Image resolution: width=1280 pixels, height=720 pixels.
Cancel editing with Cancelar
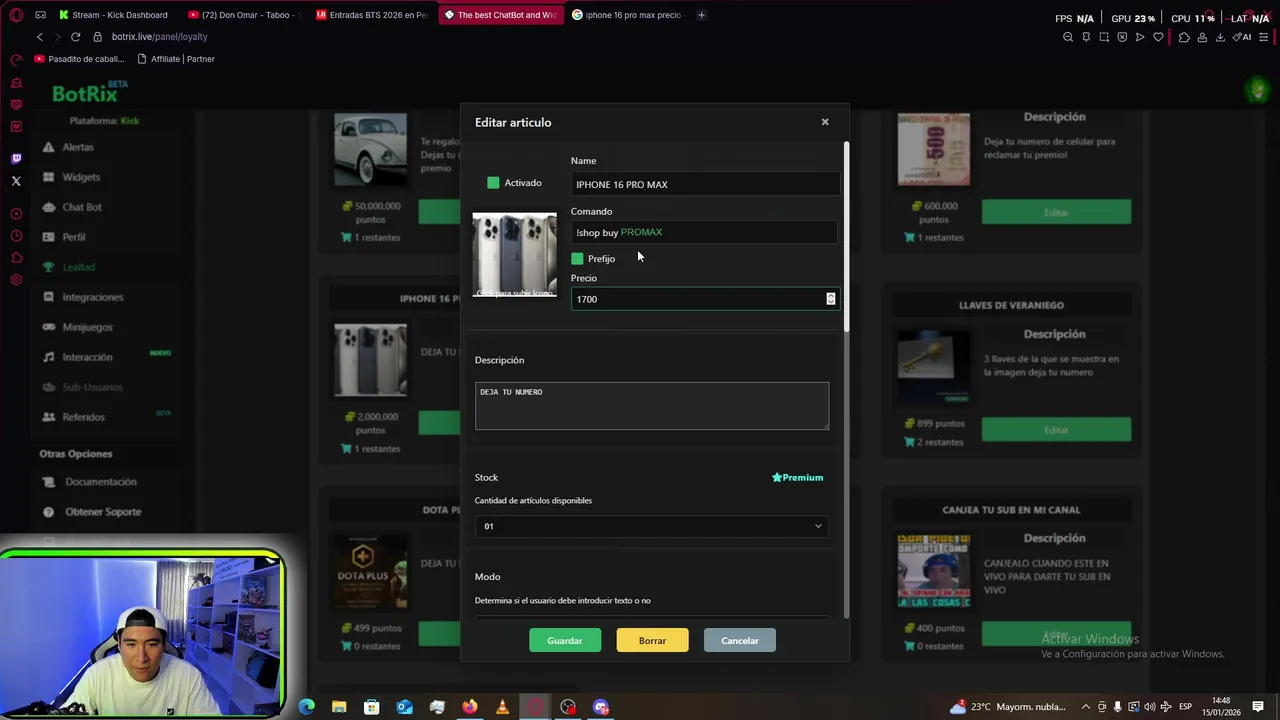click(740, 641)
